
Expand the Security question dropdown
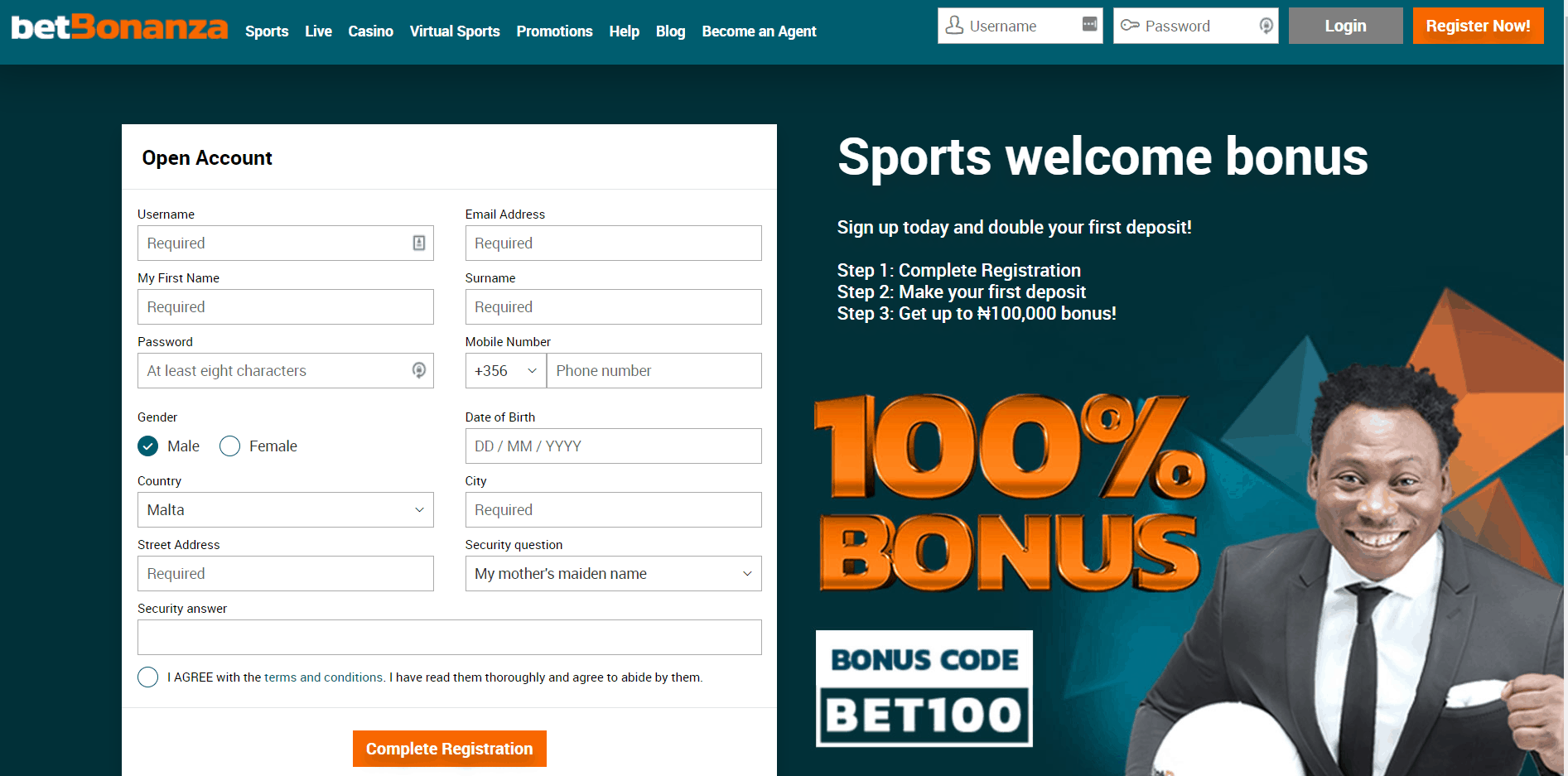coord(614,574)
